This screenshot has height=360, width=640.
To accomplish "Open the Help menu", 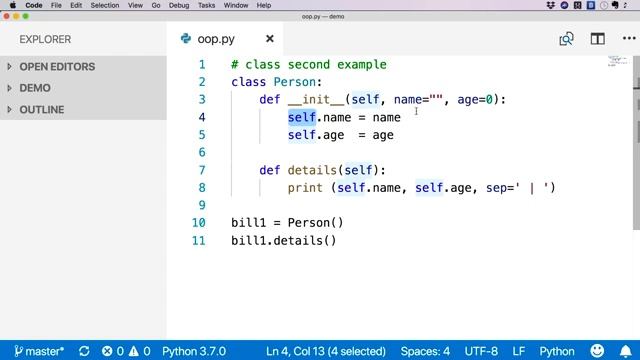I will (264, 5).
